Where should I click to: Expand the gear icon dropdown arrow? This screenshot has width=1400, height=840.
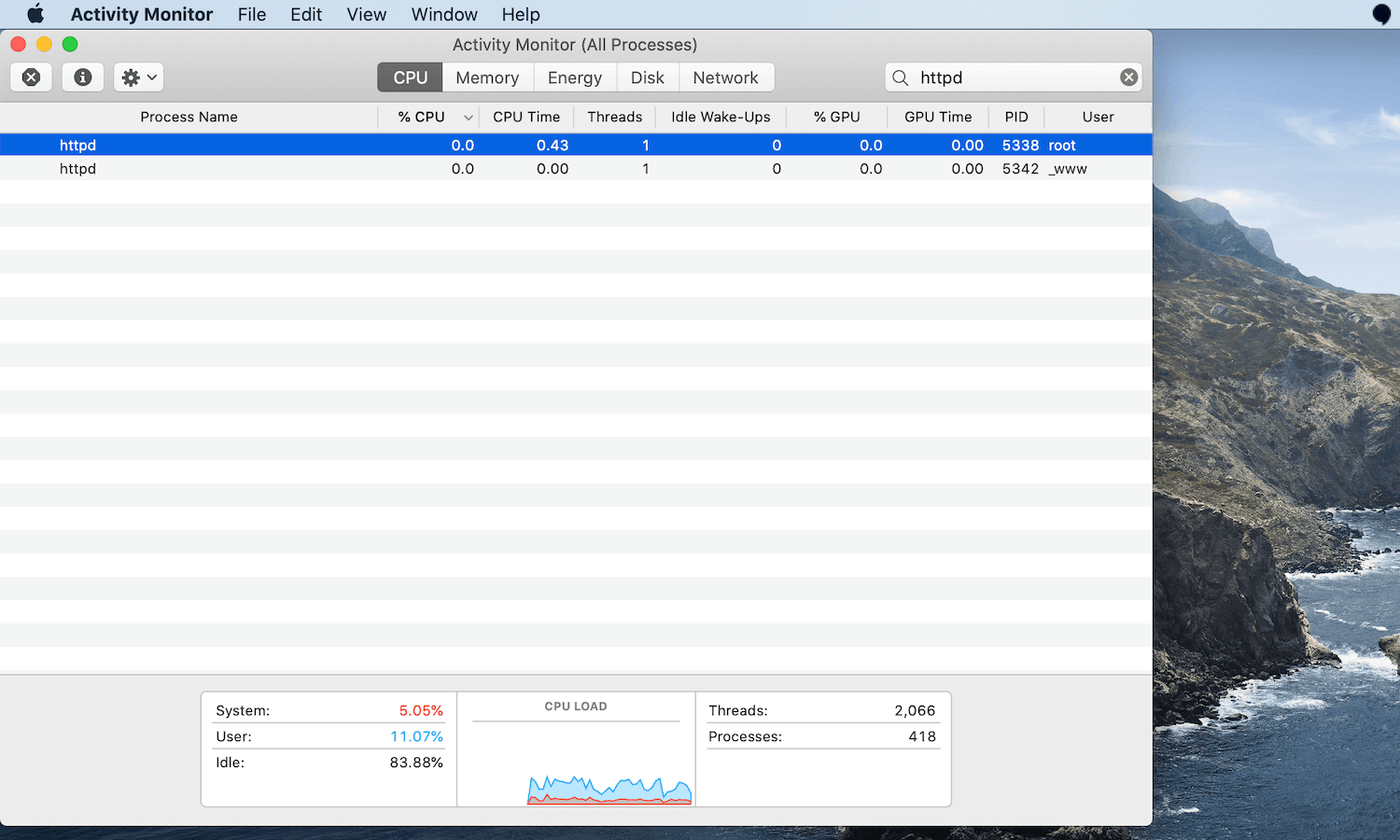click(x=149, y=77)
